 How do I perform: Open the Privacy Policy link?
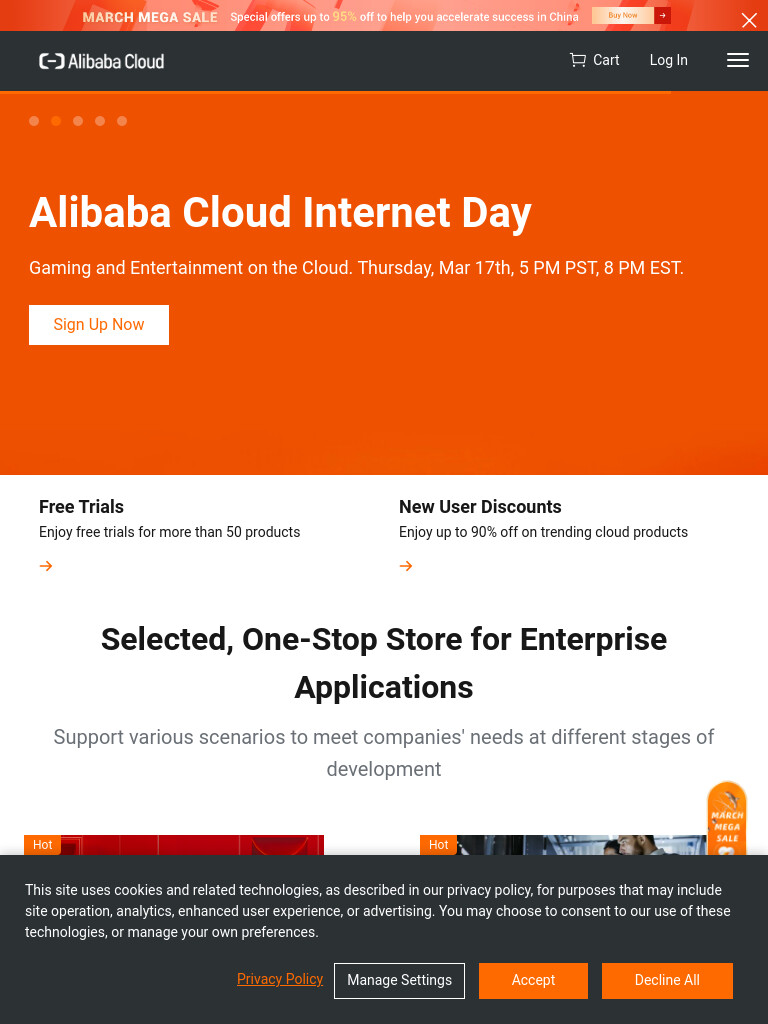coord(280,979)
